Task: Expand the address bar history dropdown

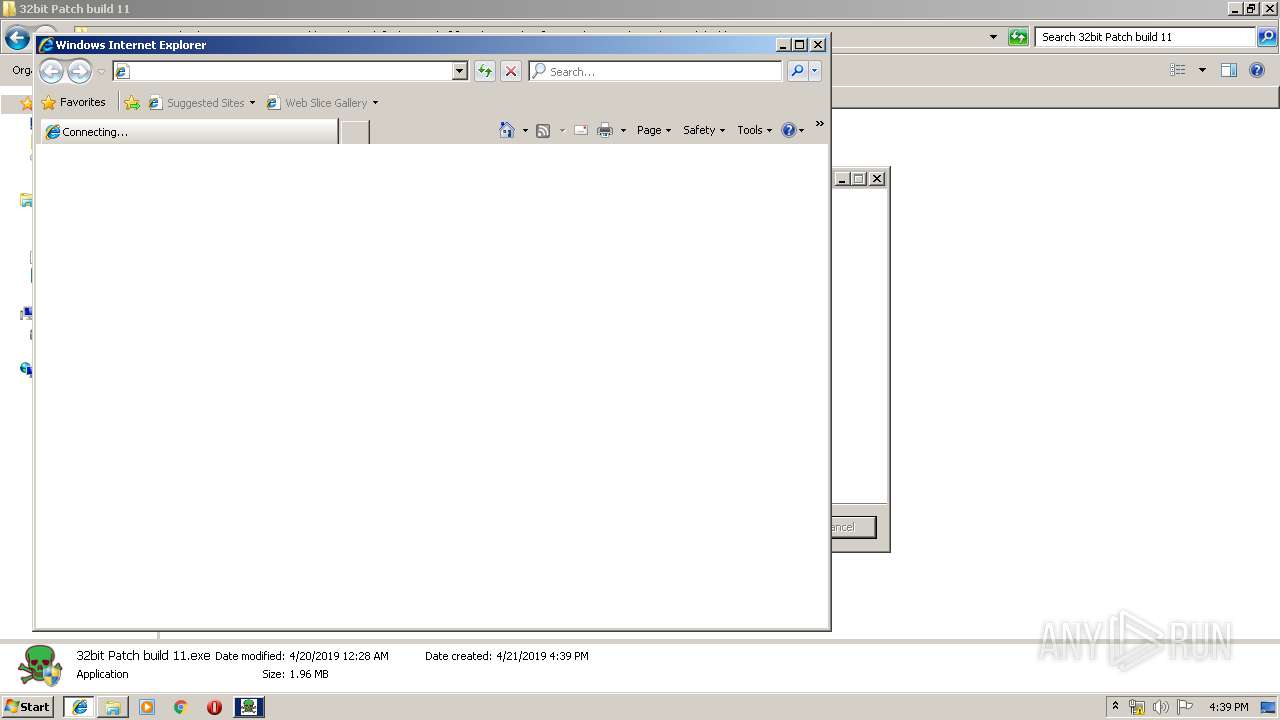Action: coord(460,71)
